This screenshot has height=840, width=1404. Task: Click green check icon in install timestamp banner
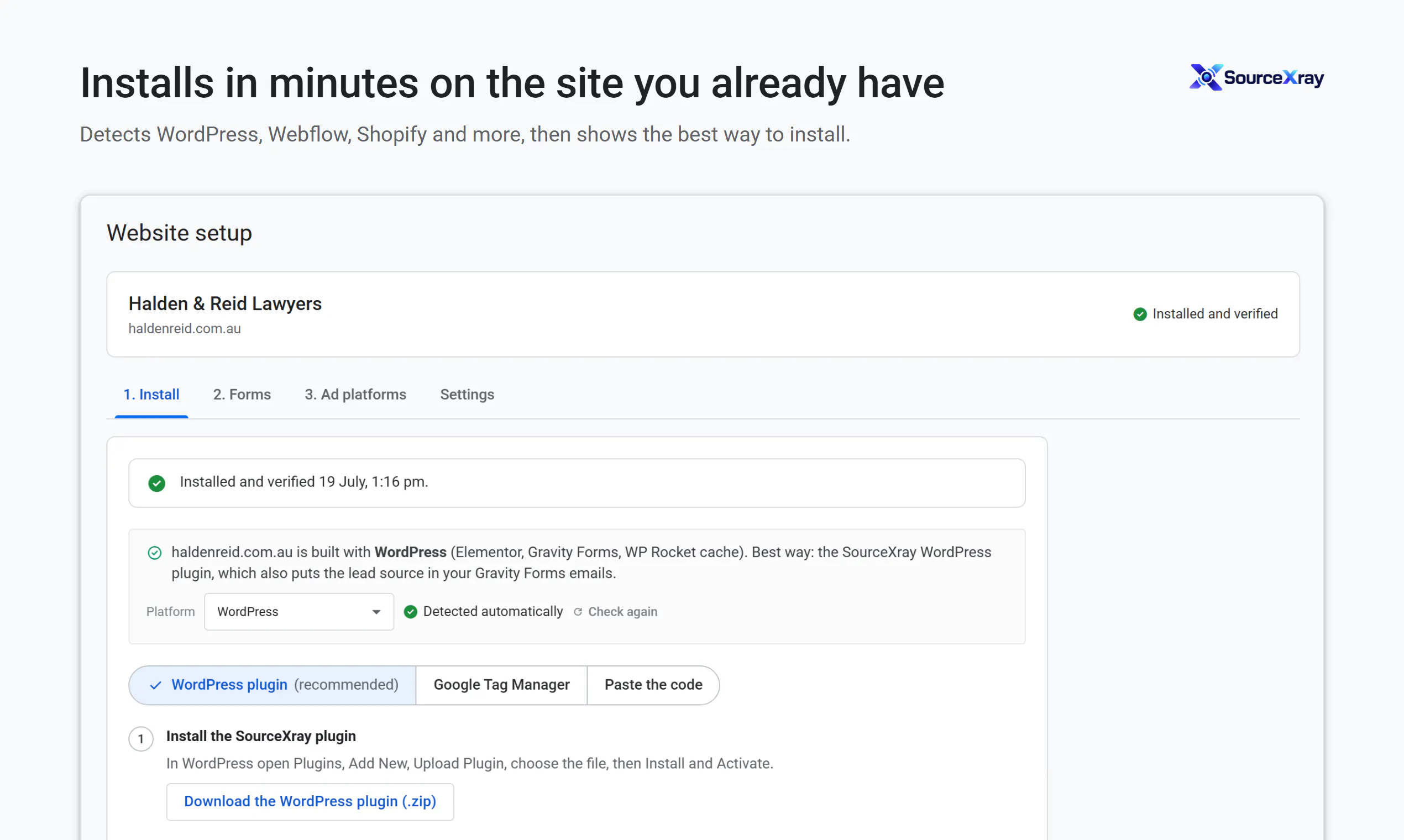[x=157, y=483]
